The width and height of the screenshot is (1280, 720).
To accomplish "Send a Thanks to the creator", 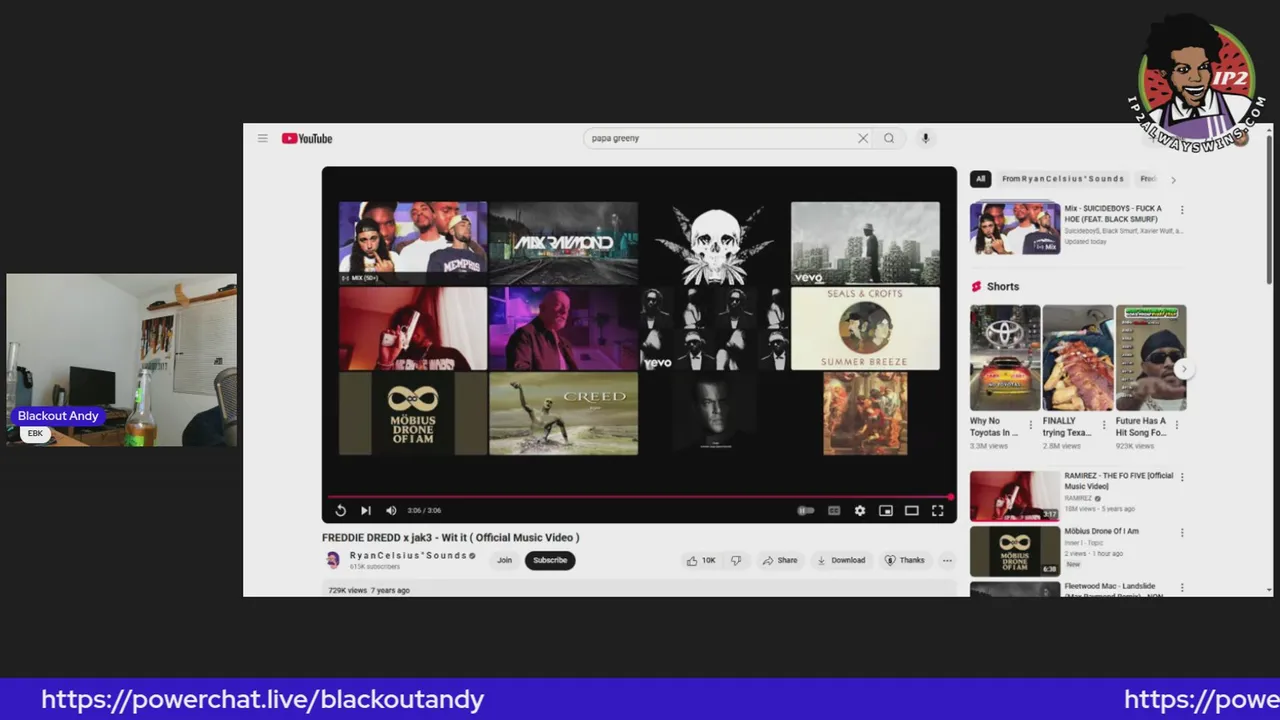I will [x=904, y=560].
